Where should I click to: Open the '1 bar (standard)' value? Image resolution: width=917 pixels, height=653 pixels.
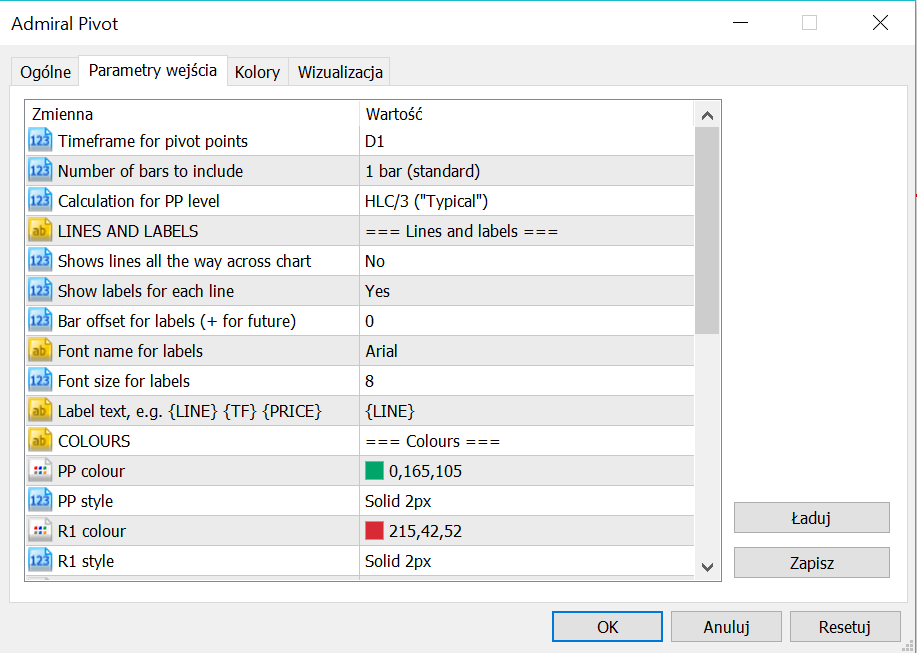click(x=526, y=171)
